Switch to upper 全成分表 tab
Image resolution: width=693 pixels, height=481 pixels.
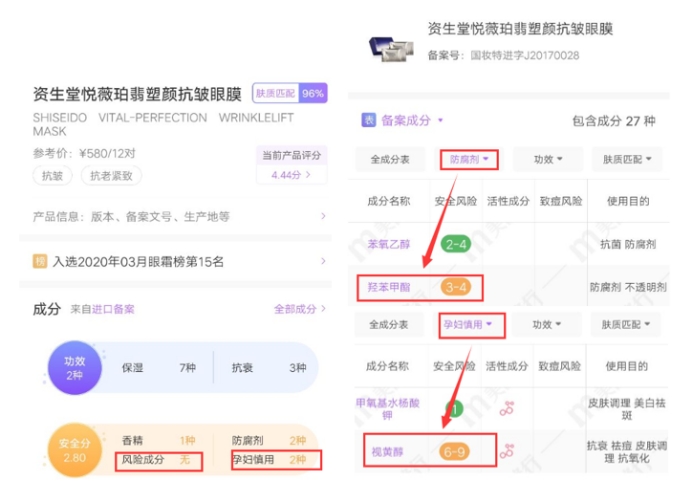coord(390,159)
